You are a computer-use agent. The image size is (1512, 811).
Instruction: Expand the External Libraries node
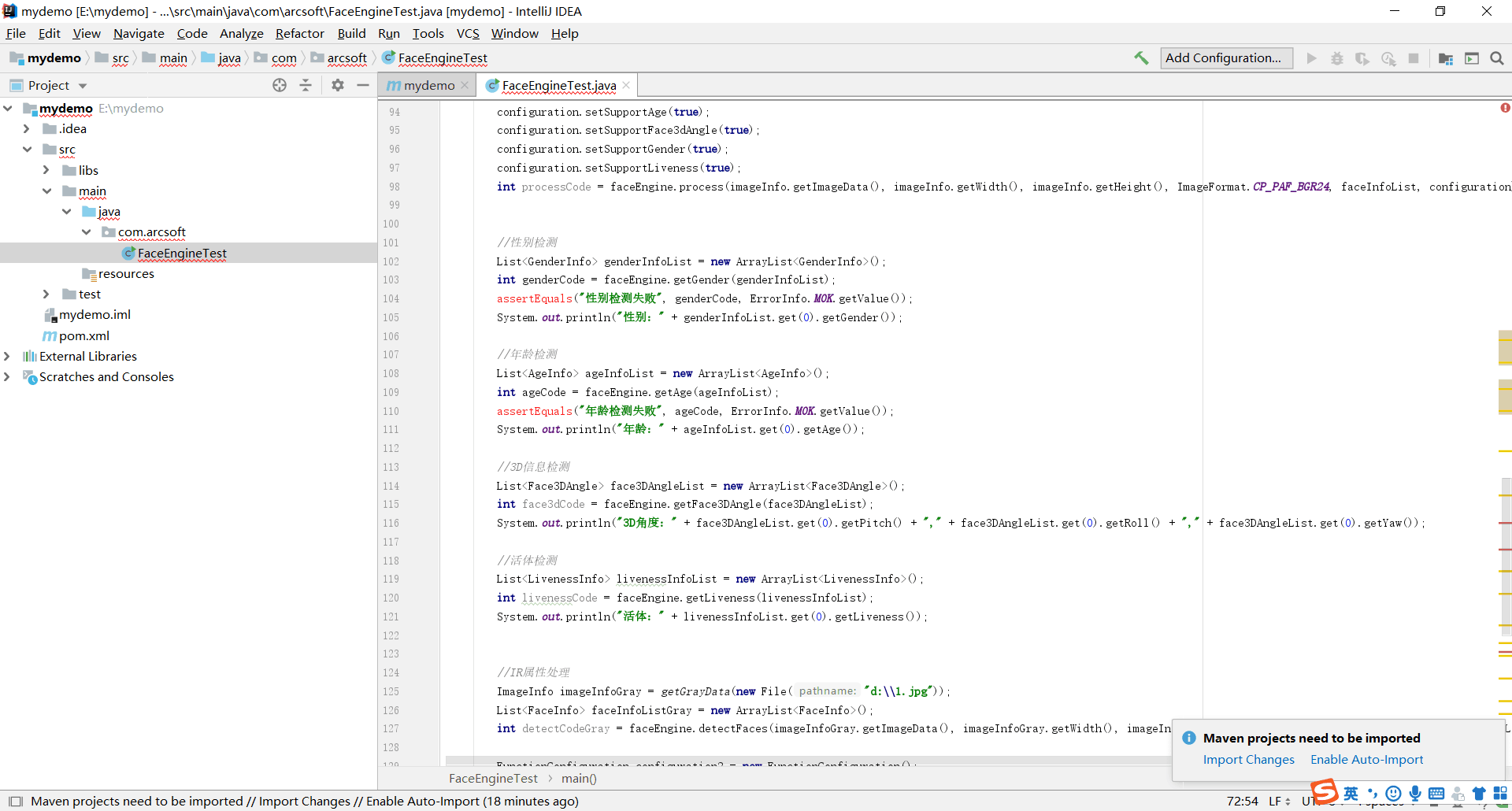(x=8, y=356)
